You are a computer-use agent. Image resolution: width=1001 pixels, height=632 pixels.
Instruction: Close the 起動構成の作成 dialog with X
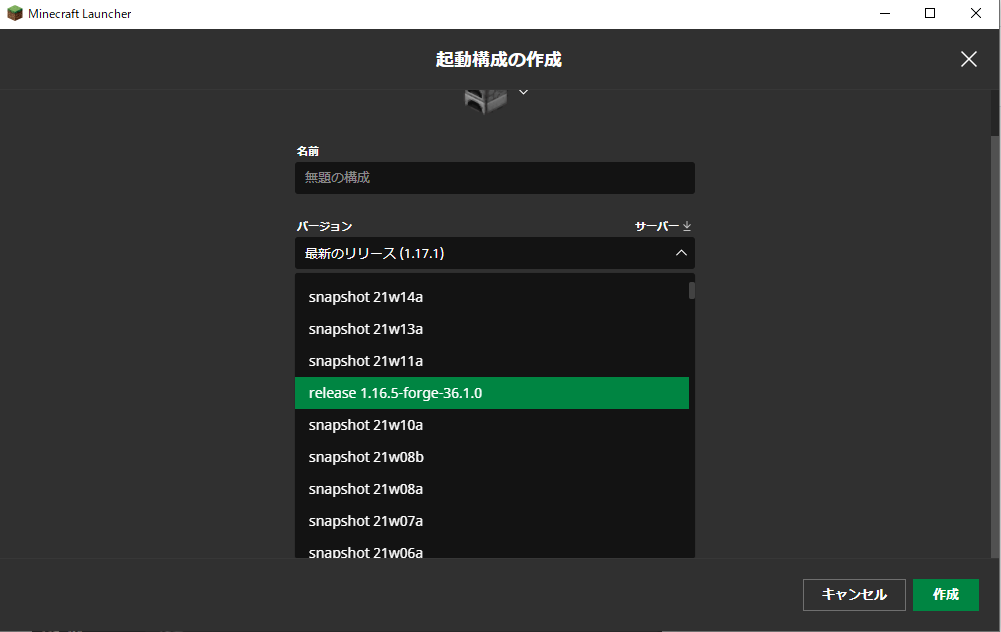[968, 59]
